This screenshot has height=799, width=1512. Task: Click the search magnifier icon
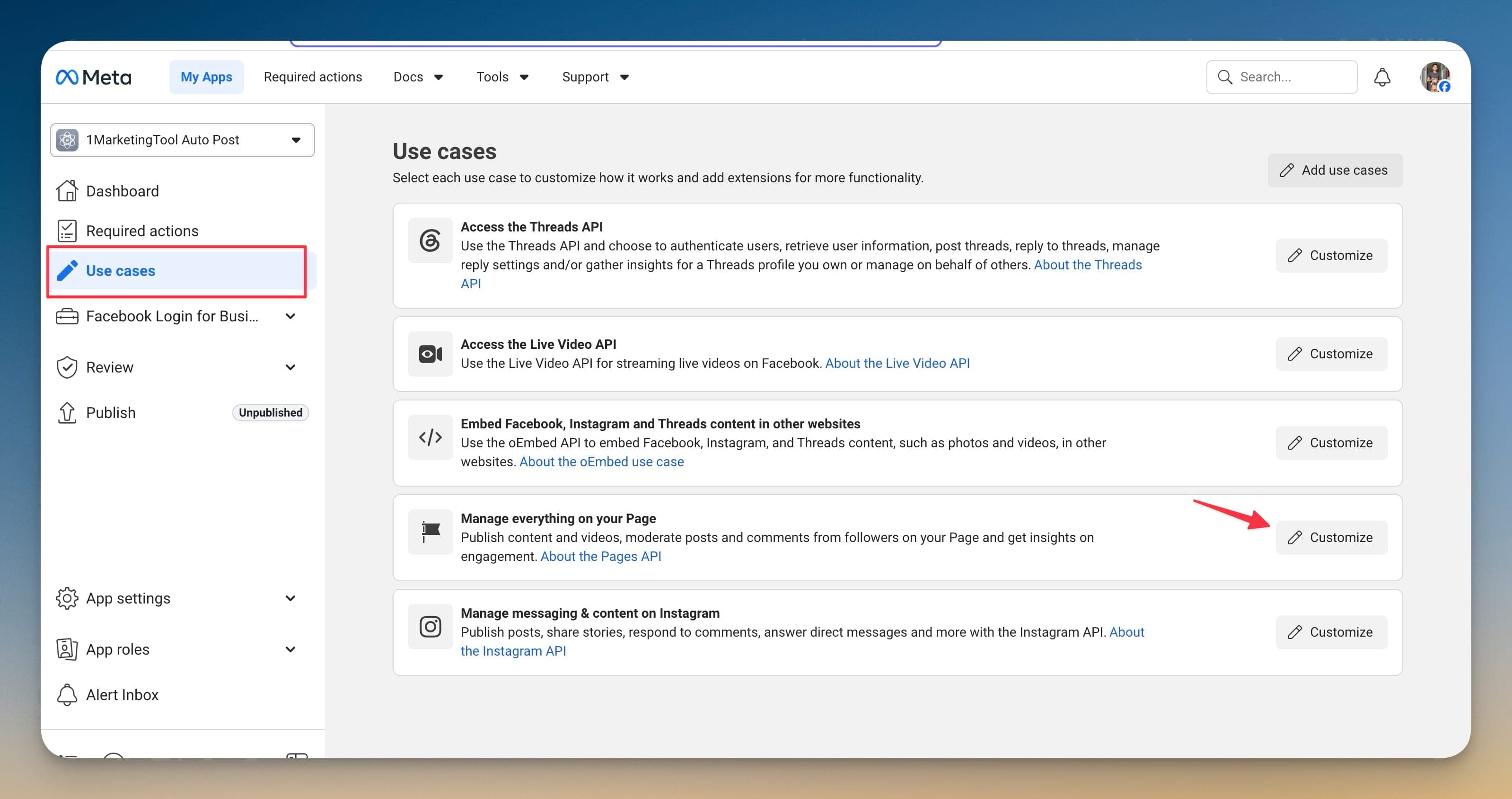point(1224,77)
